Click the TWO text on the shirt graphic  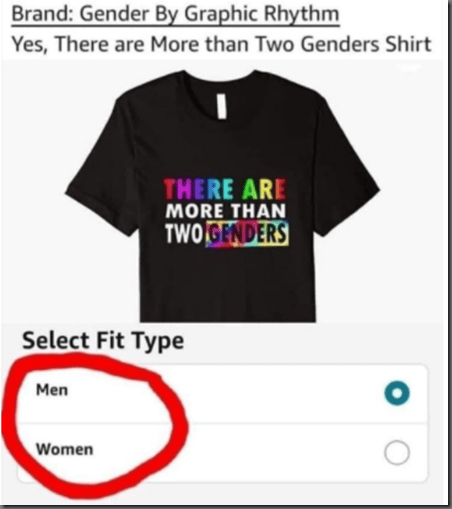[184, 233]
